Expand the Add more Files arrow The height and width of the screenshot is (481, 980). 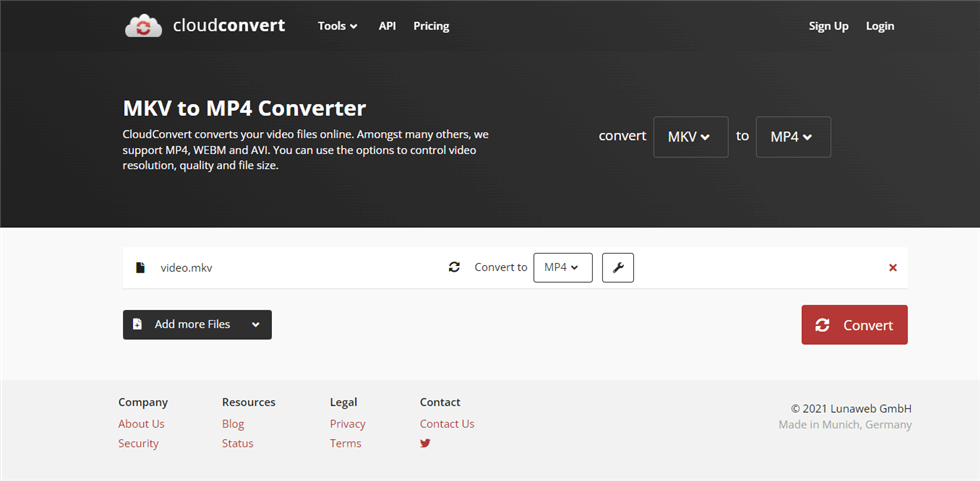[255, 324]
